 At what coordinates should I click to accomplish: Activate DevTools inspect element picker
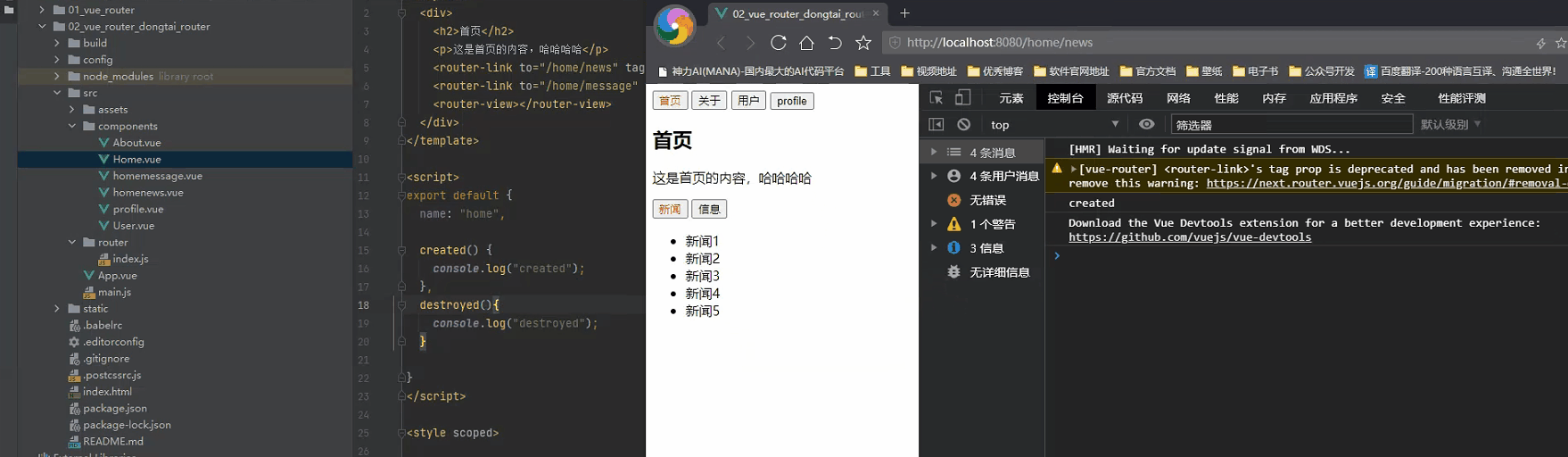(937, 98)
